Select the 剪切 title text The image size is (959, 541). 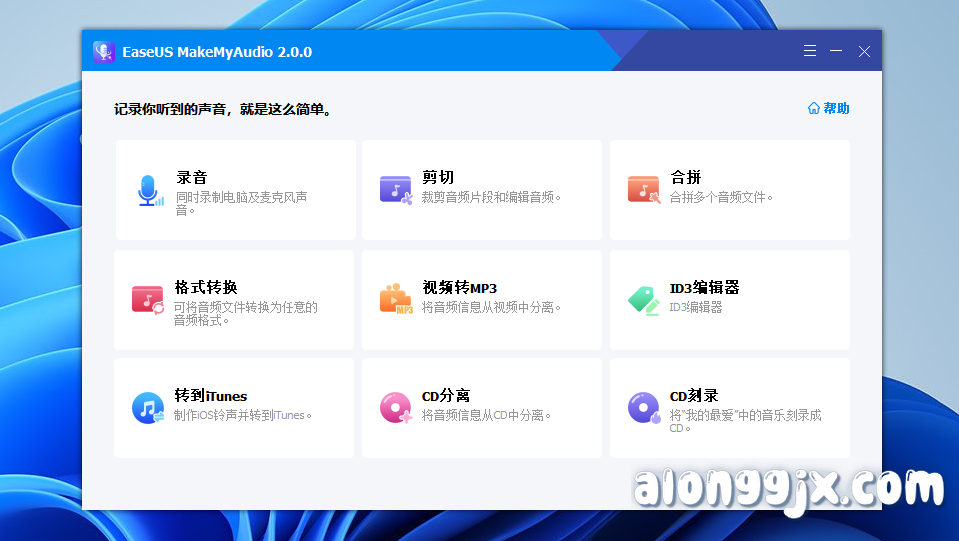click(x=438, y=177)
